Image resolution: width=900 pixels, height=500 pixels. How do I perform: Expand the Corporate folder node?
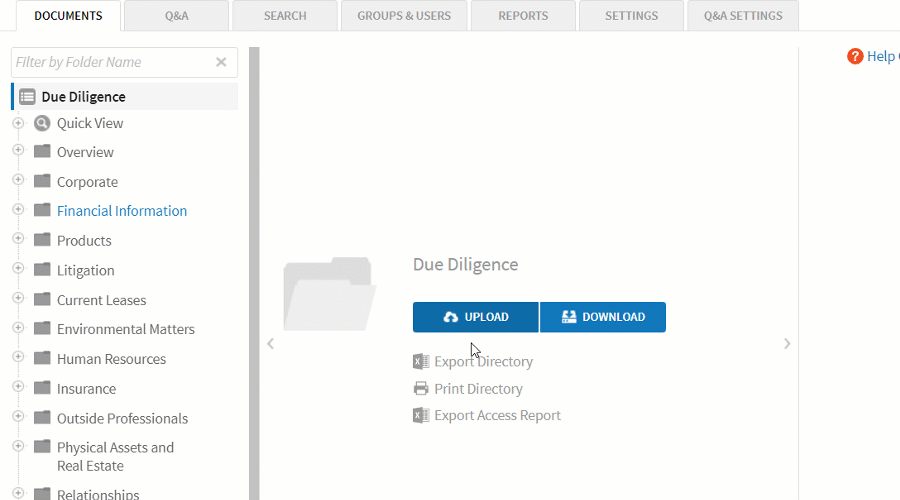[x=18, y=180]
